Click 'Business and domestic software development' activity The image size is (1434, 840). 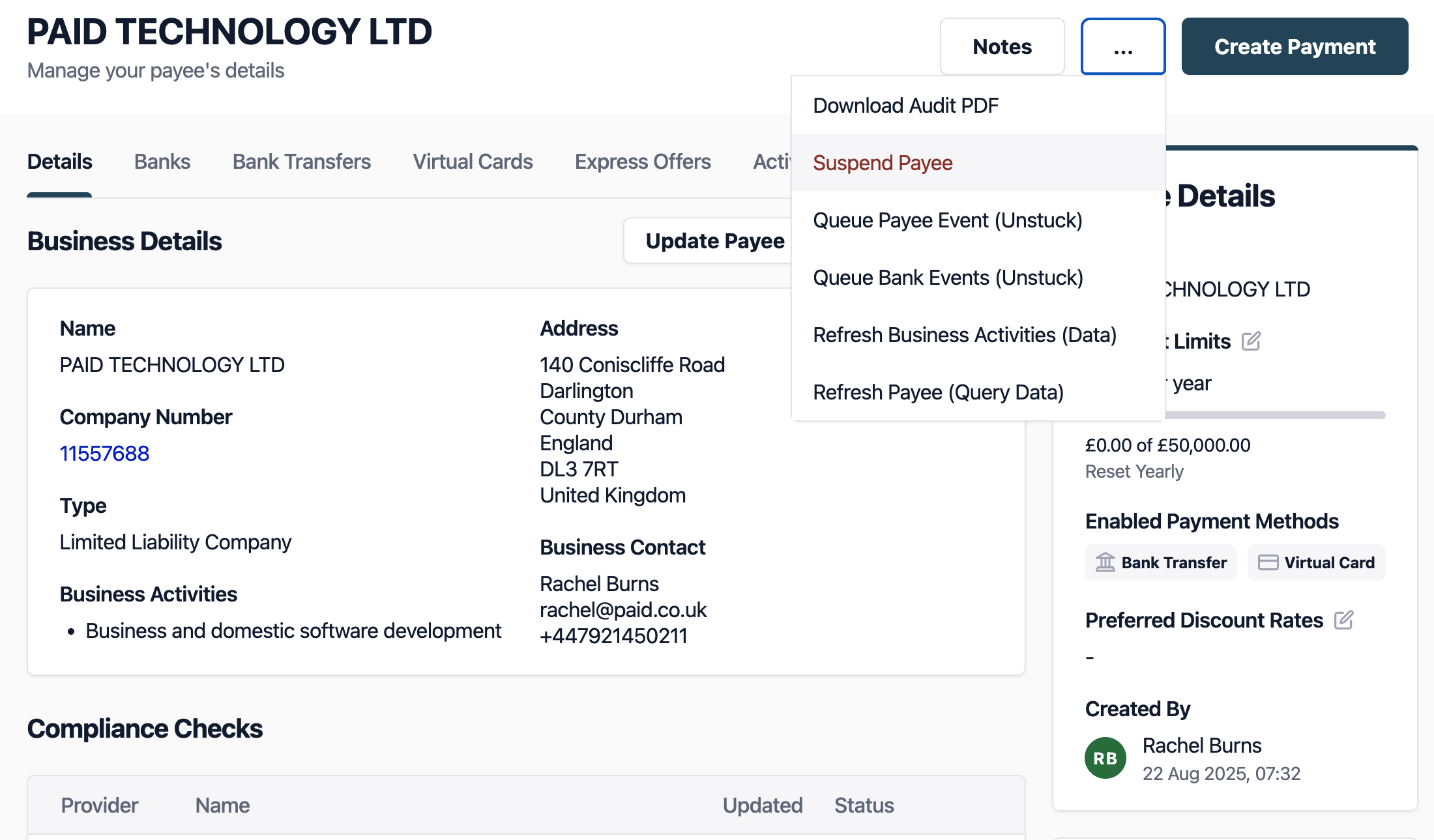(x=293, y=630)
